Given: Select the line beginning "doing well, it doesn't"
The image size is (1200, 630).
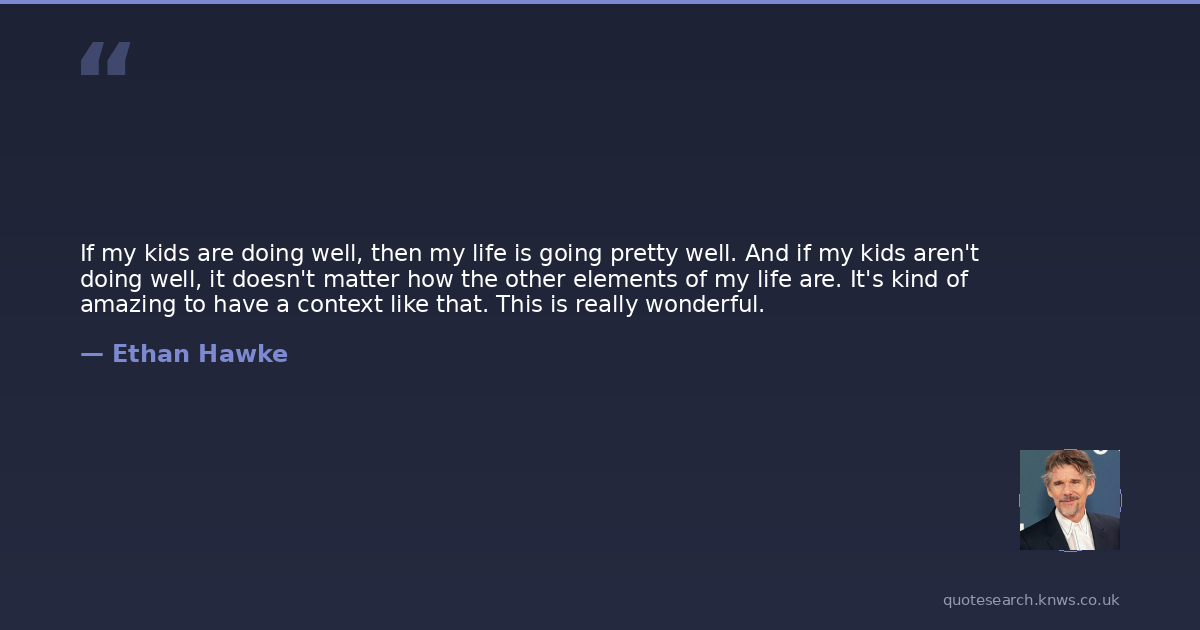Looking at the screenshot, I should [523, 279].
